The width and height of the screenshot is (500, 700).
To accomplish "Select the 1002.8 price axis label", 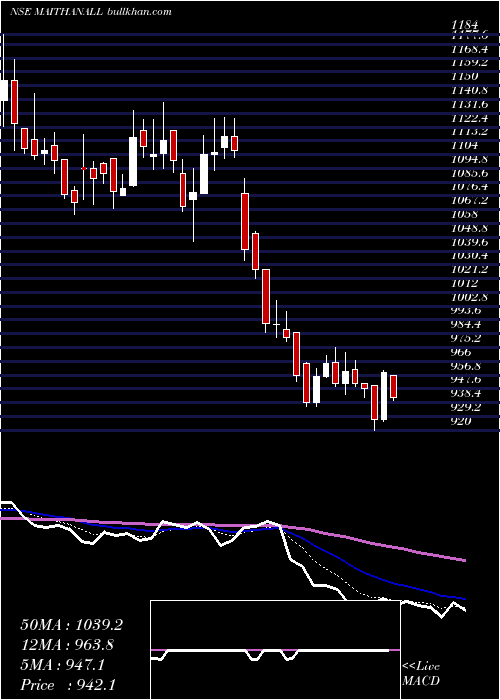I will (469, 297).
